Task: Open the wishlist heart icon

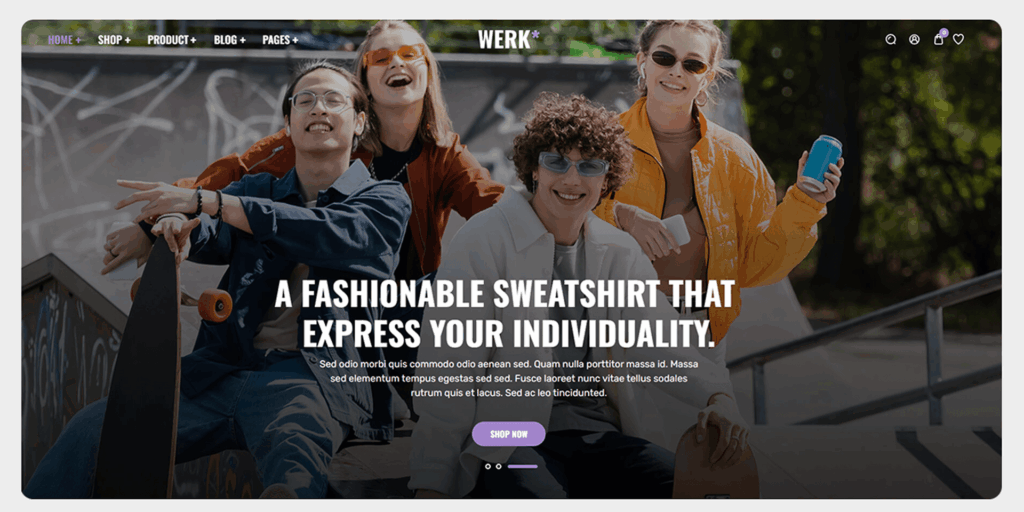Action: pyautogui.click(x=958, y=39)
